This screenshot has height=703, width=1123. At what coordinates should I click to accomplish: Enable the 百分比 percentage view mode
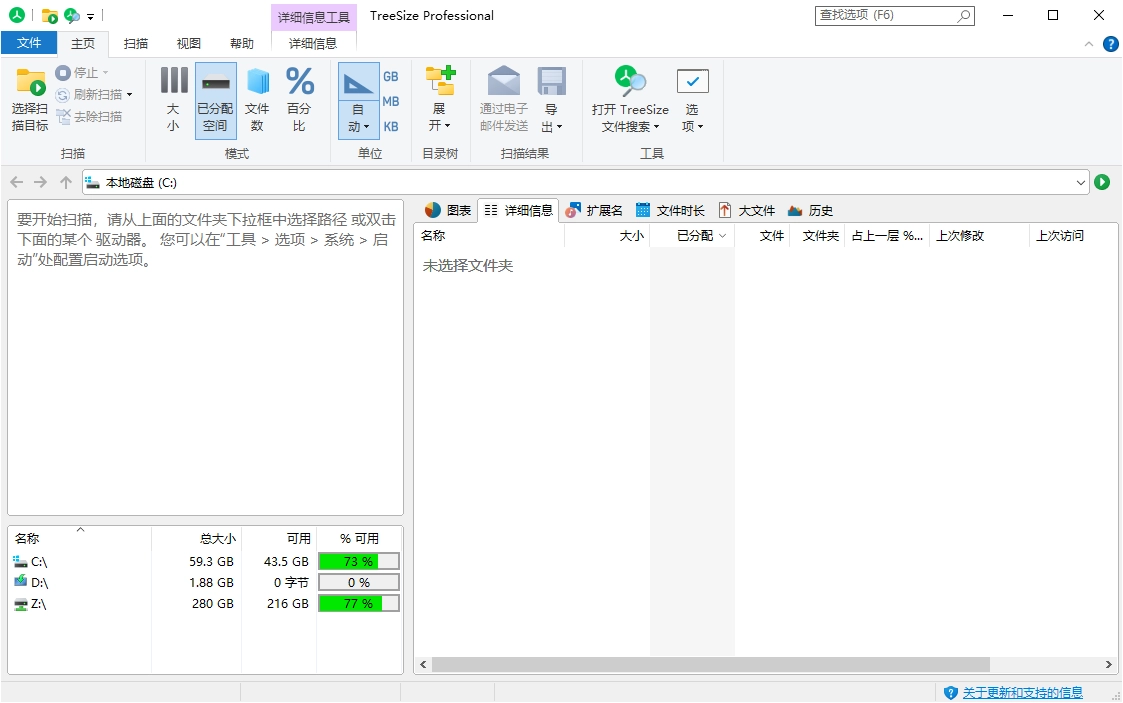(x=299, y=97)
